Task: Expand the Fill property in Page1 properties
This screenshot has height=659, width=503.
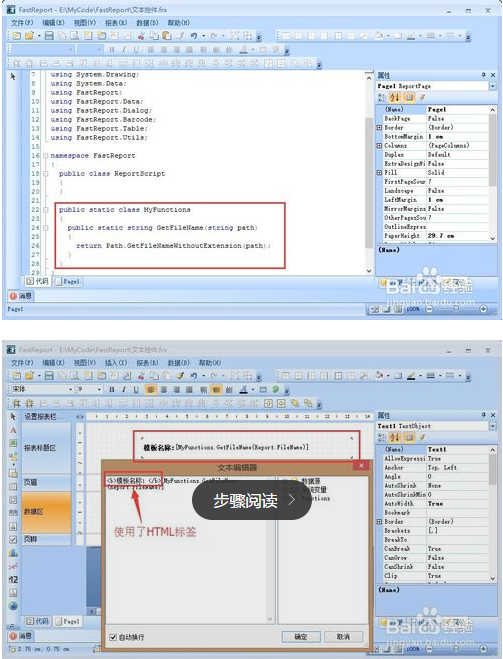Action: (379, 173)
